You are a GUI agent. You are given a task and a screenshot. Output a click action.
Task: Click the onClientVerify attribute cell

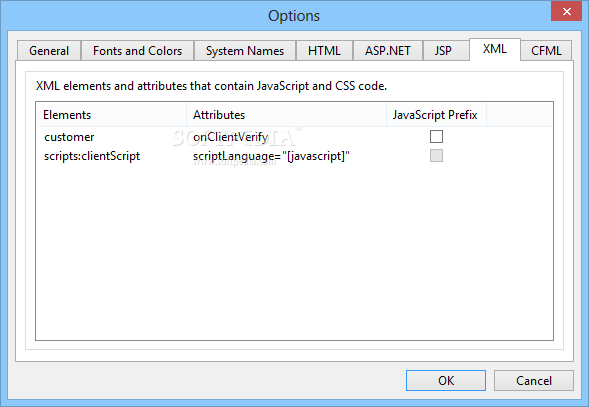point(231,137)
